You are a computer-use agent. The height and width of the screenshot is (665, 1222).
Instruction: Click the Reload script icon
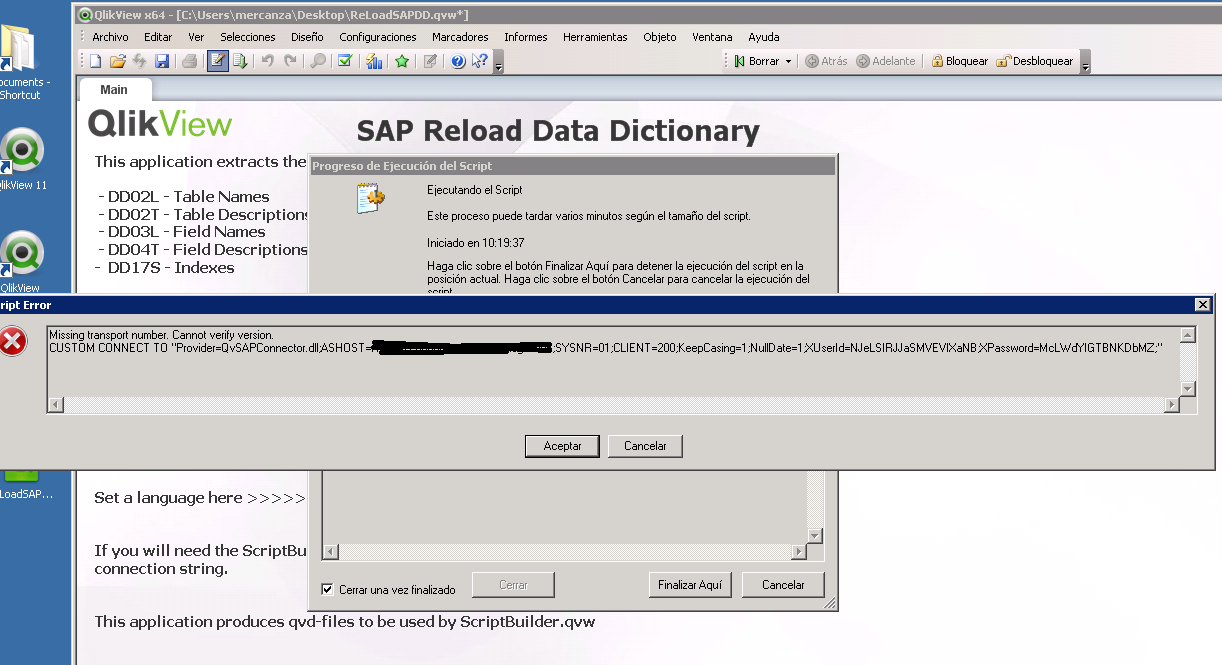coord(240,62)
